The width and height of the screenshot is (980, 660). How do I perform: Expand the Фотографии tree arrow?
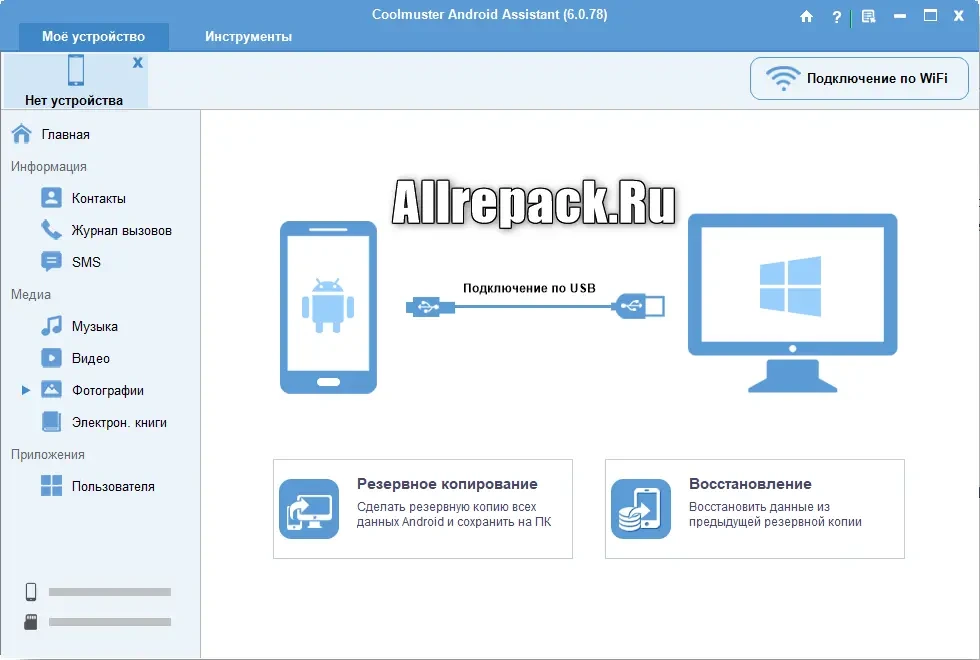26,390
